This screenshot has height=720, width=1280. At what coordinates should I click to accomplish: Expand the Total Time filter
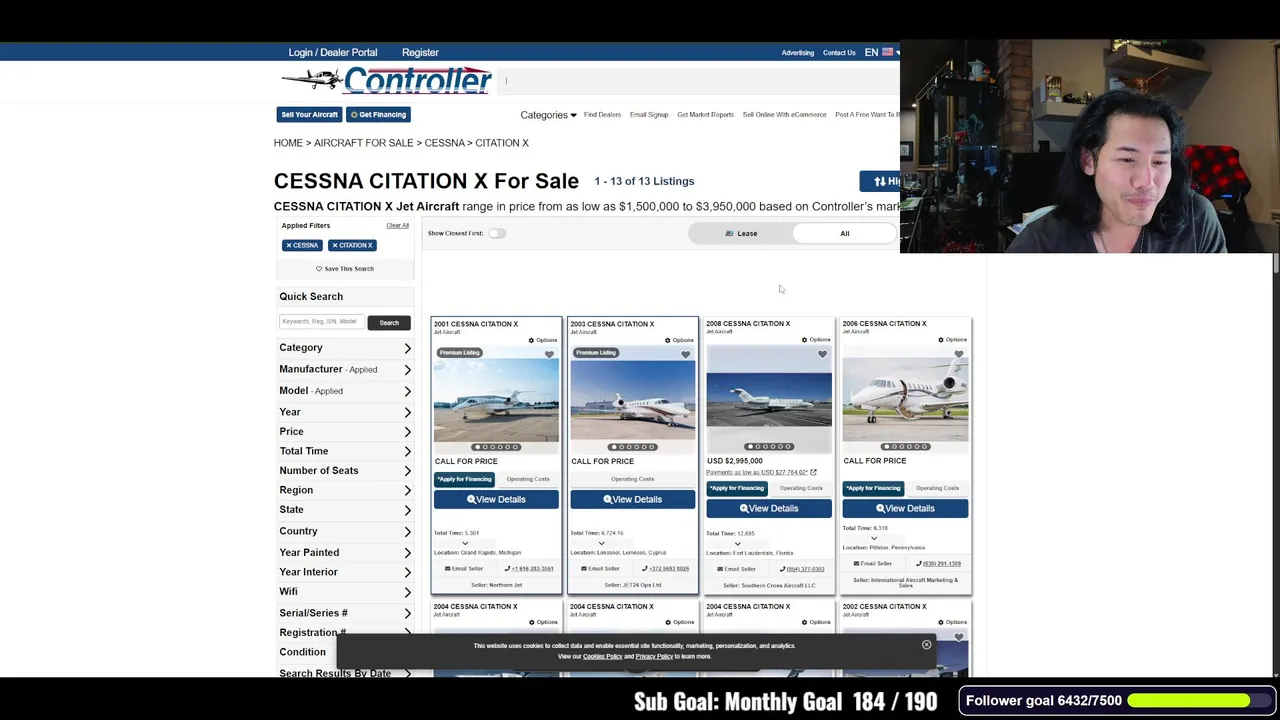[345, 451]
